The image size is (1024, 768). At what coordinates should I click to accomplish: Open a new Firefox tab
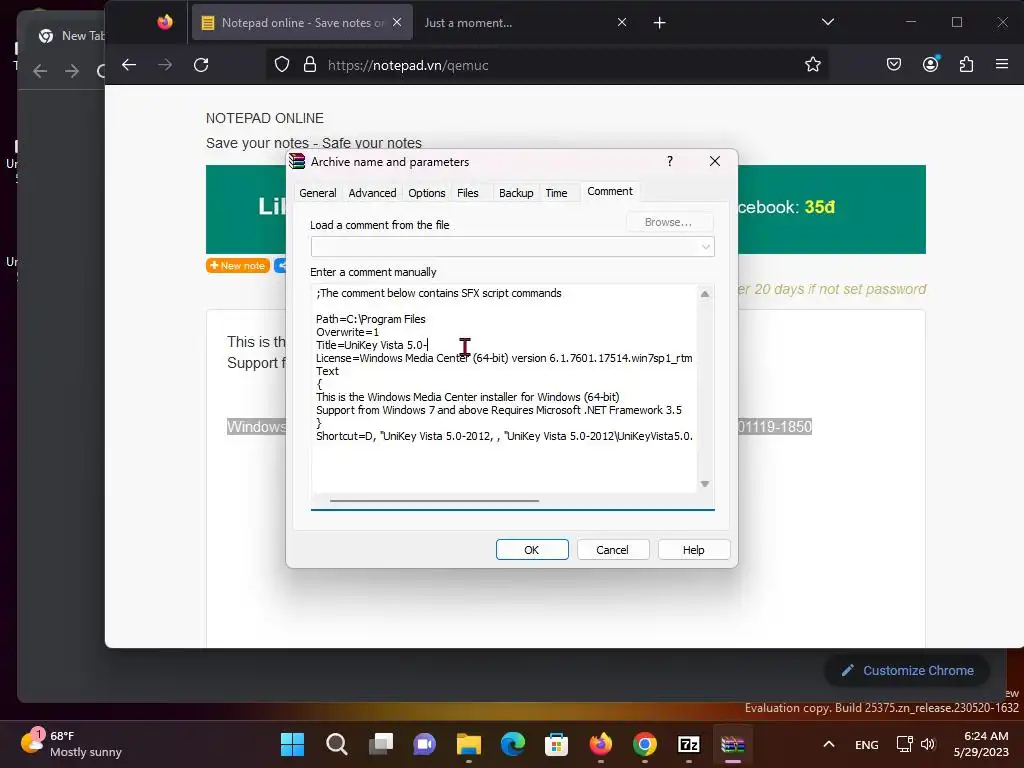click(660, 23)
